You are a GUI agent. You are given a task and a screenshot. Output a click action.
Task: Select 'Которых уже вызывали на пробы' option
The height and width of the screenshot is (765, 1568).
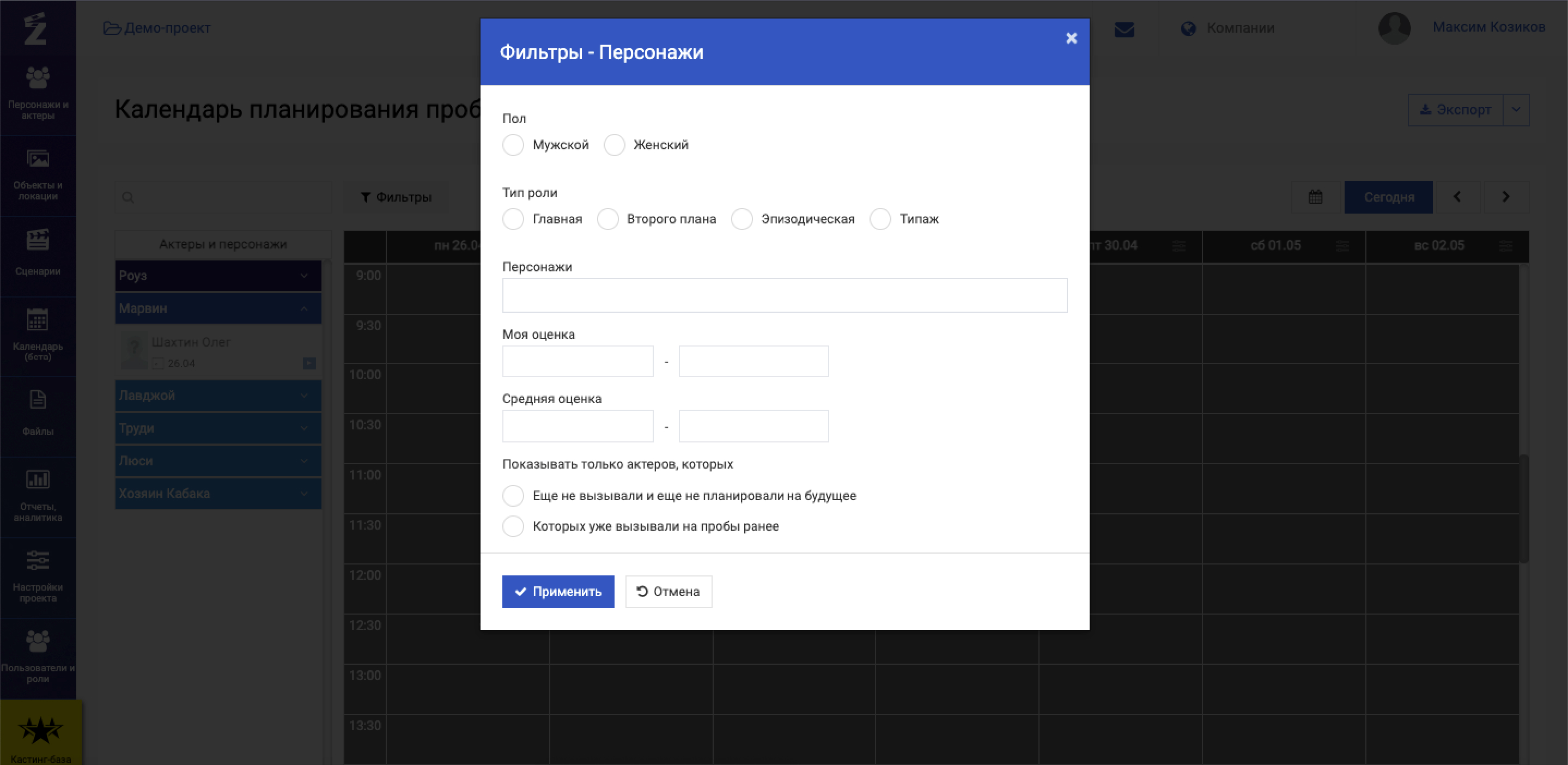[x=513, y=526]
